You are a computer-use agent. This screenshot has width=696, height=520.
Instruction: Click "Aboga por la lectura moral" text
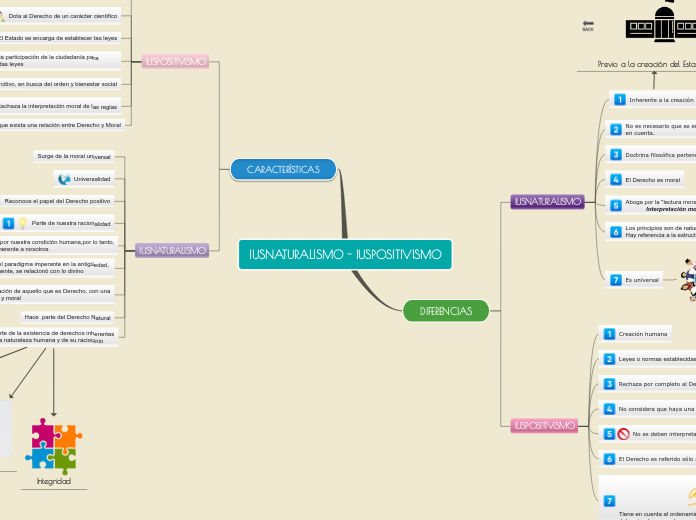(x=660, y=202)
